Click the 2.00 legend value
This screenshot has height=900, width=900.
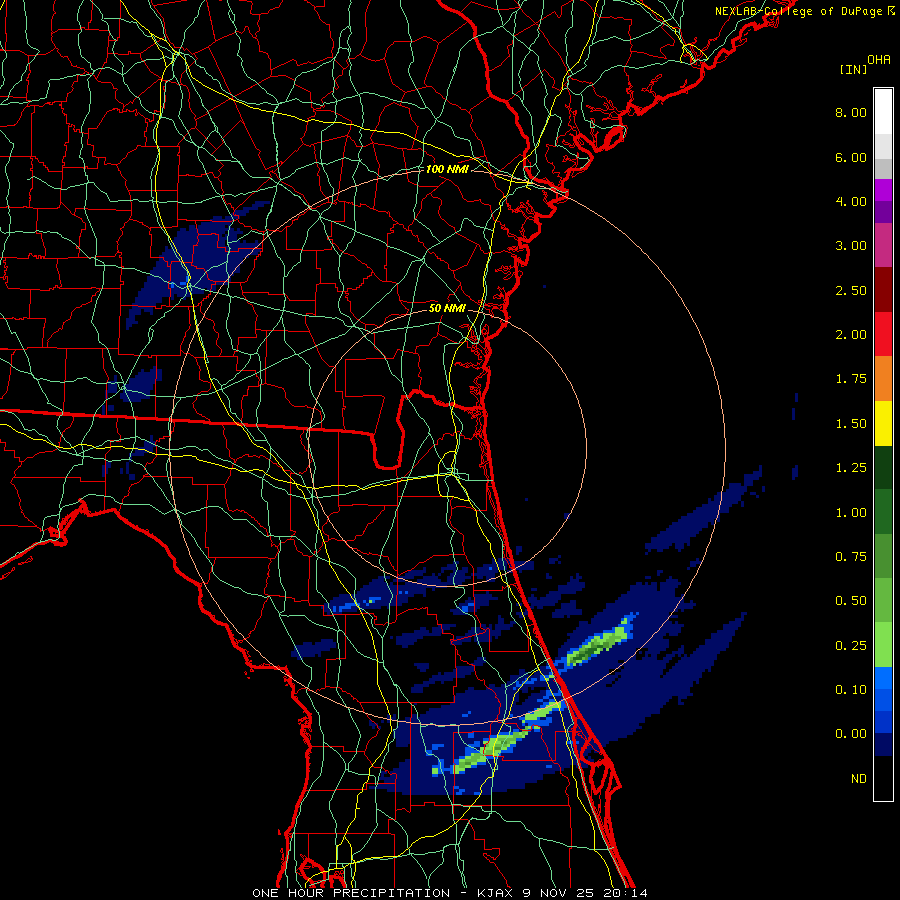click(x=851, y=335)
